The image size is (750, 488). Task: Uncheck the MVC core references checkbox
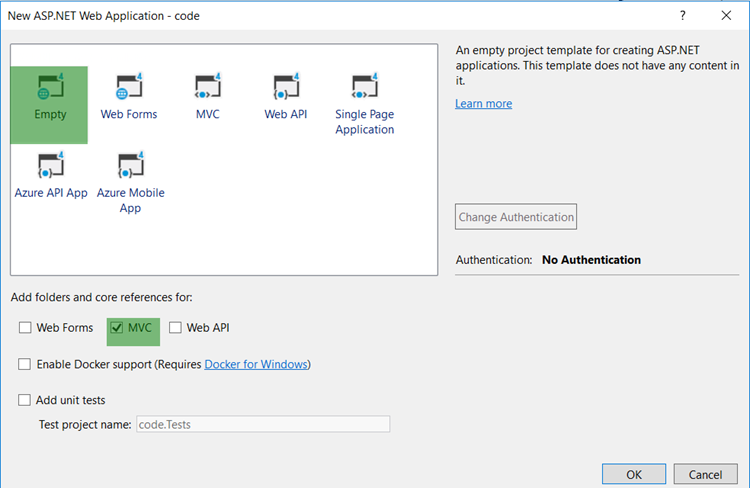pyautogui.click(x=117, y=328)
